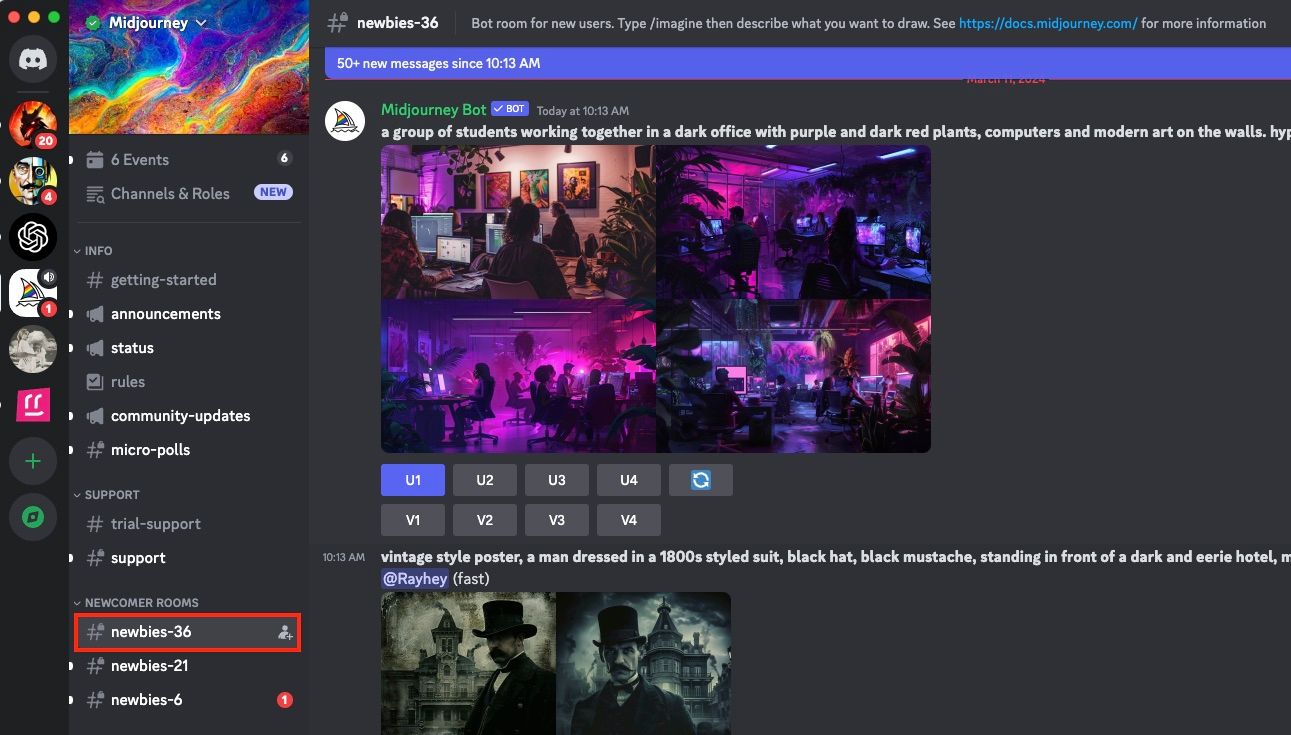The image size is (1291, 735).
Task: Open the server with 20 notifications badge
Action: tap(33, 125)
